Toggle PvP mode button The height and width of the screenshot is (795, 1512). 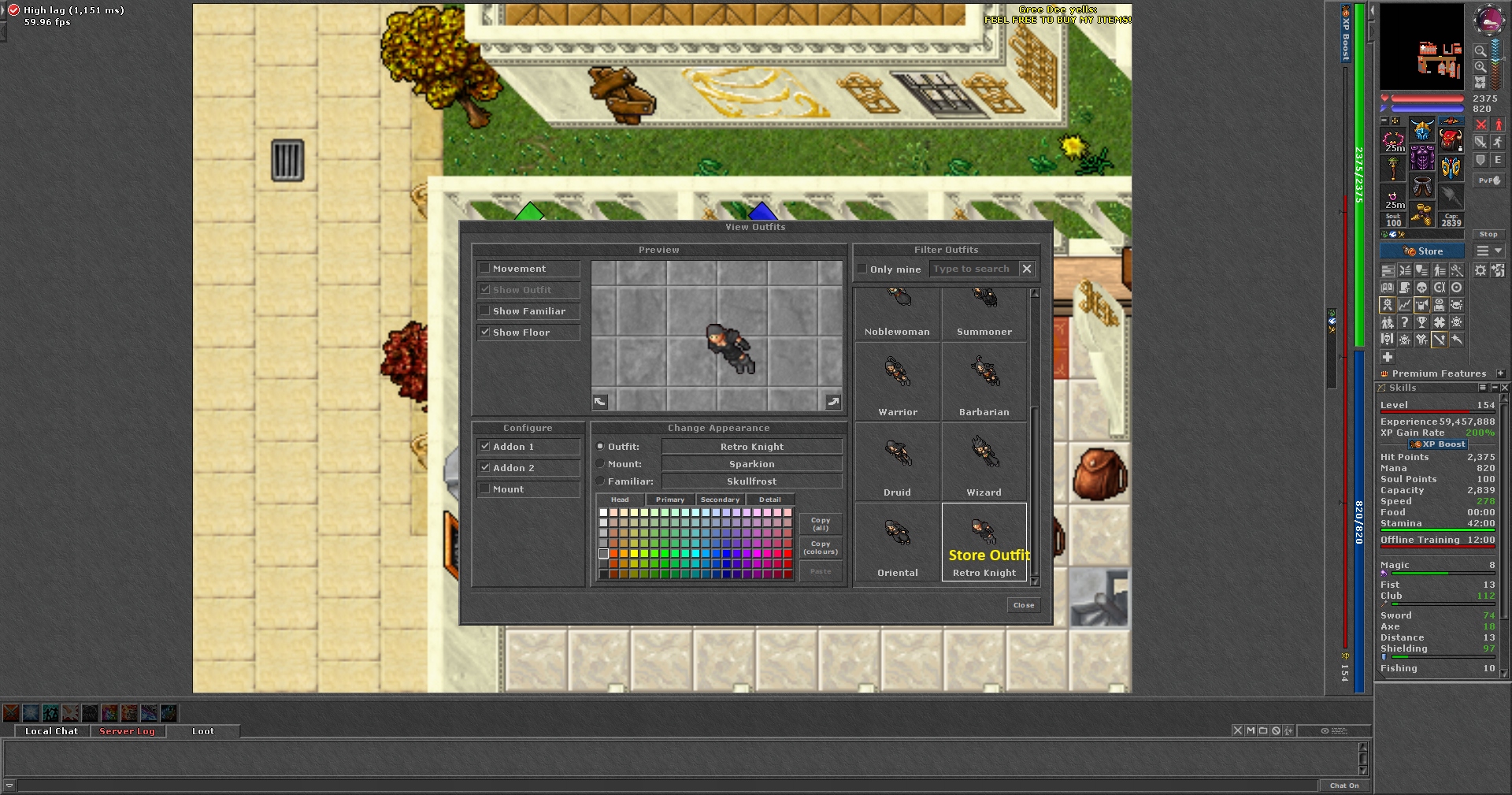(x=1488, y=180)
